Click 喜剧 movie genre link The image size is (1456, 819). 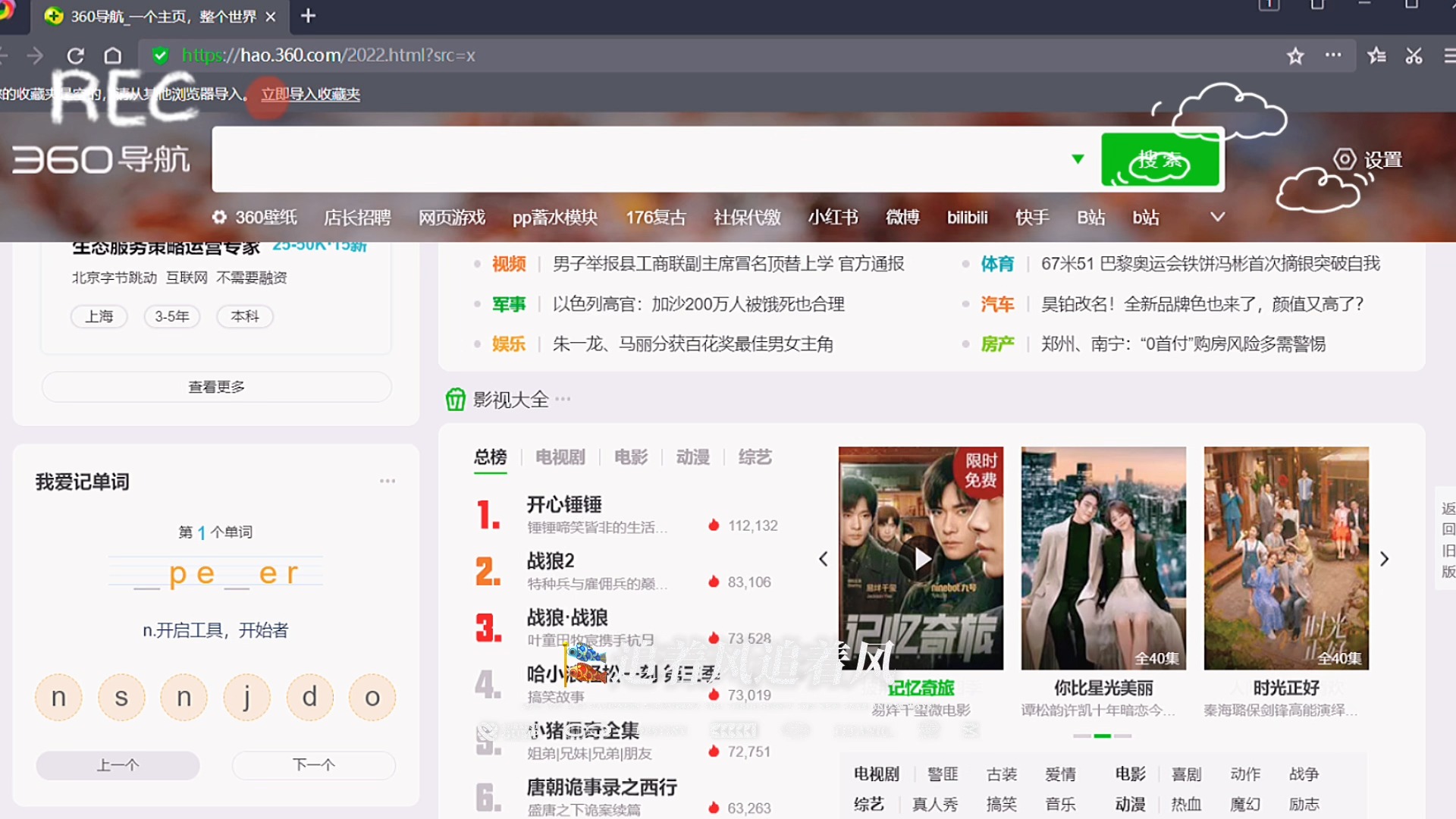(1186, 774)
